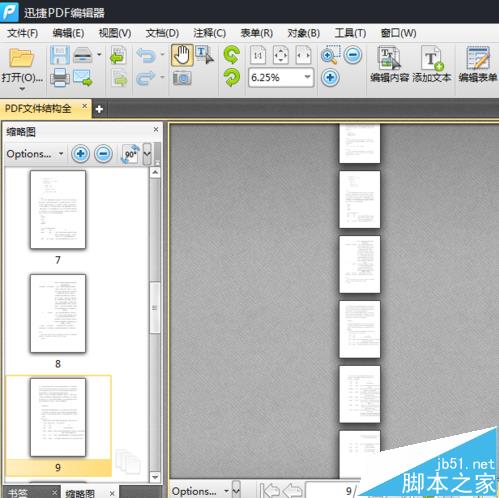Viewport: 499px width, 498px height.
Task: Rotate thumbnail with the 90° button
Action: click(130, 154)
